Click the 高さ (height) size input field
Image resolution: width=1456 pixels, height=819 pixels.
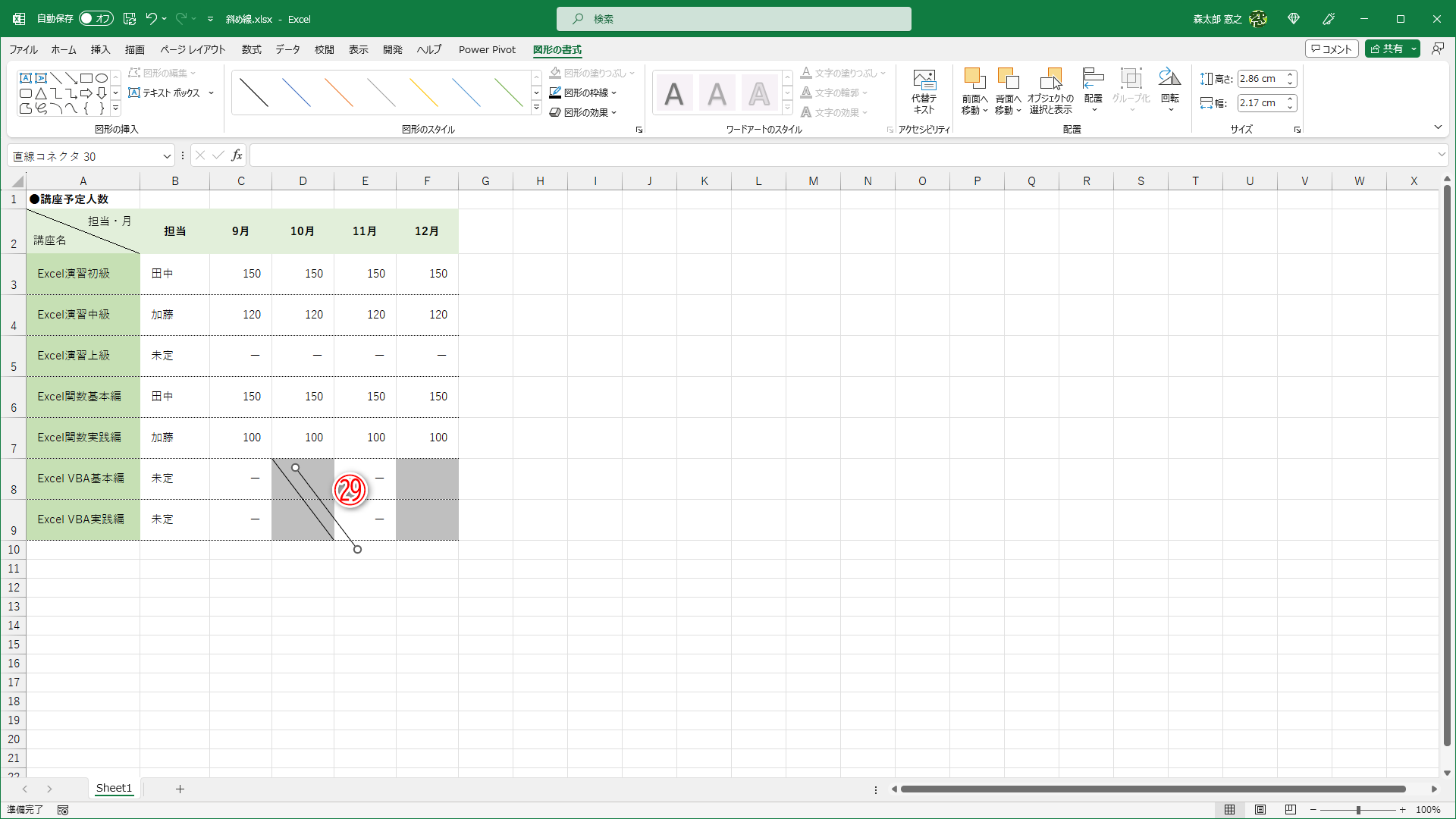pyautogui.click(x=1259, y=79)
